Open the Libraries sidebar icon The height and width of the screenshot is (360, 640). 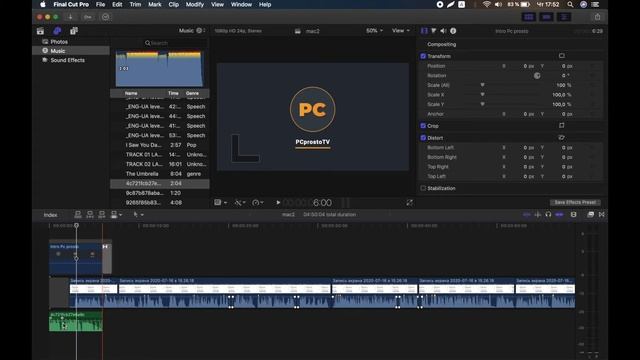[40, 31]
